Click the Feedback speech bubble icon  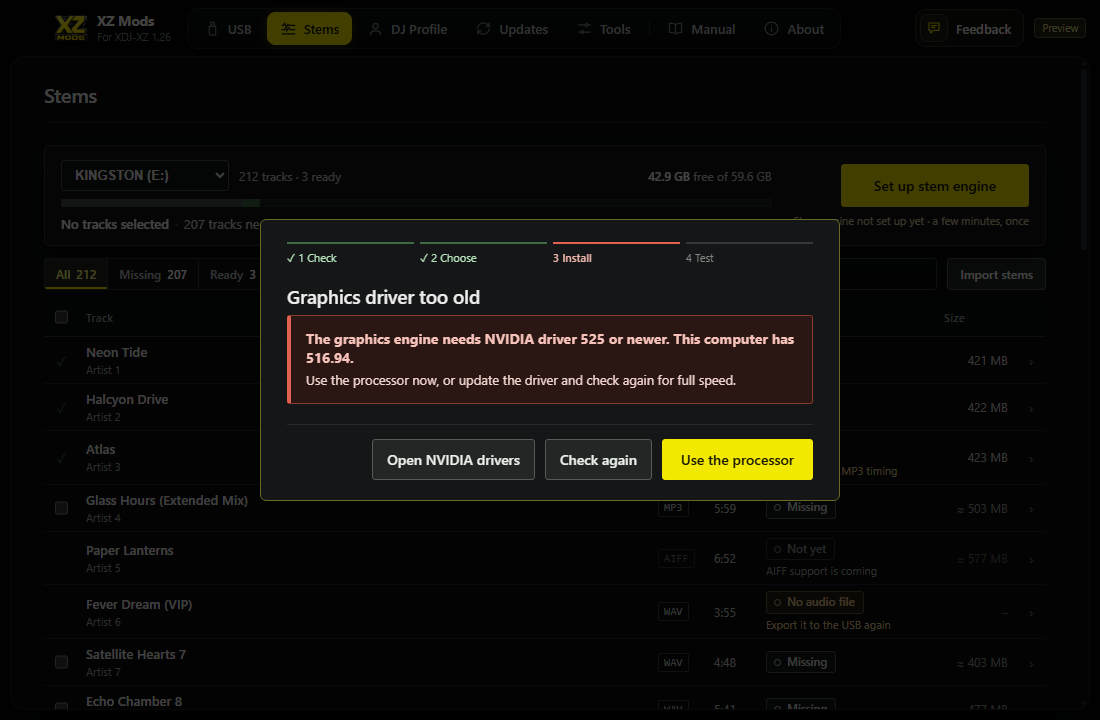click(x=934, y=29)
